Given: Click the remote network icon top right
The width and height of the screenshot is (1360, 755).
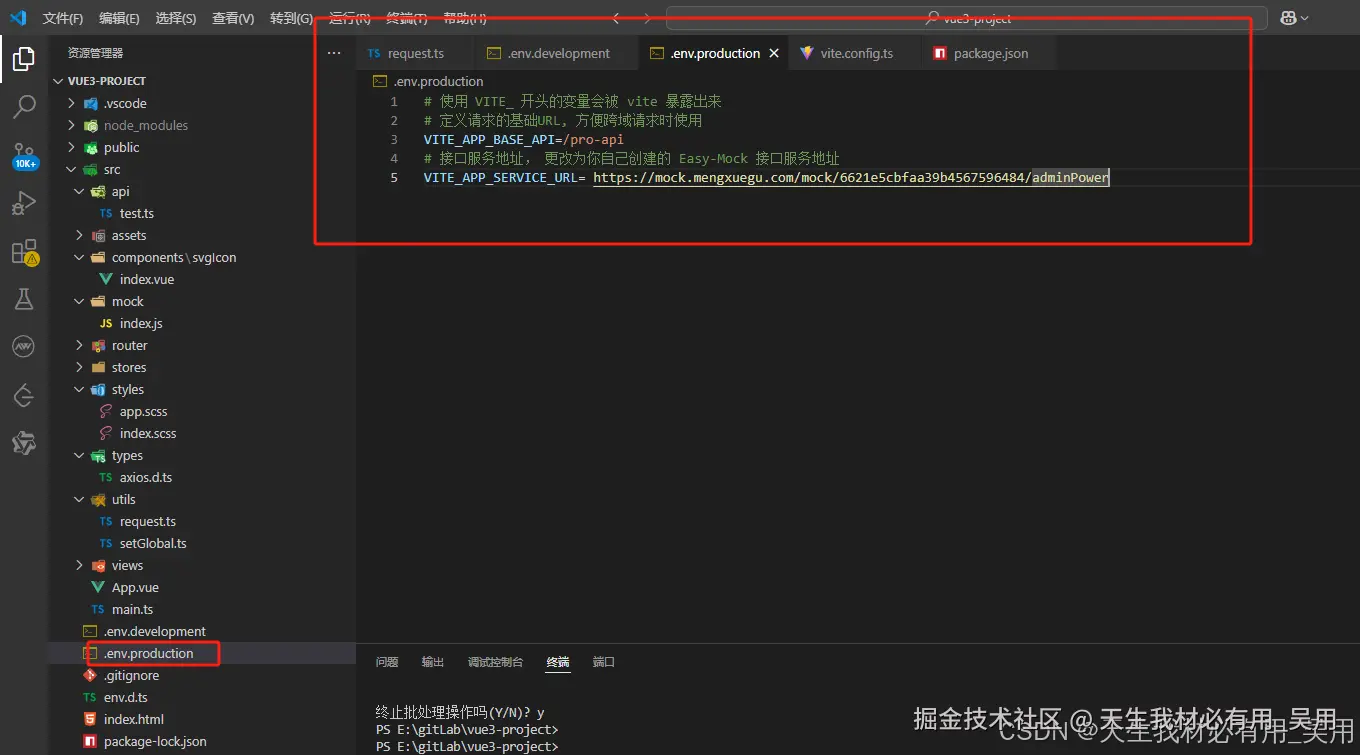Looking at the screenshot, I should click(1289, 17).
